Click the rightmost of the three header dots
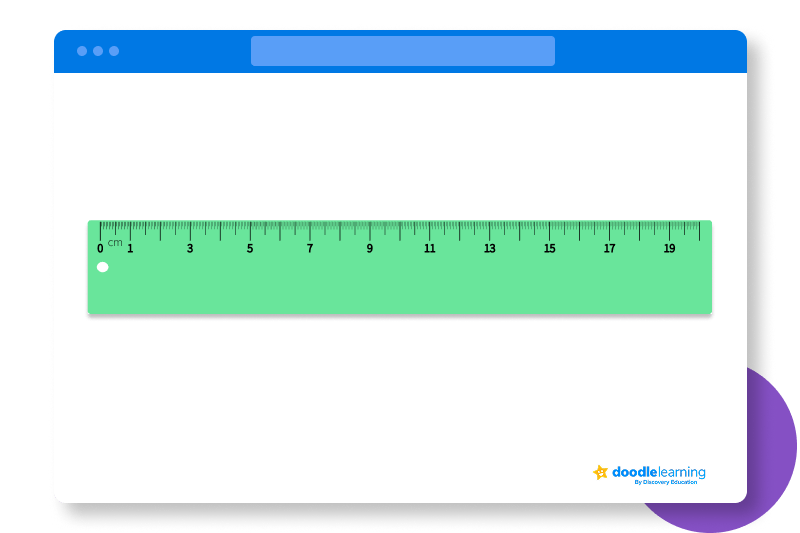800x533 pixels. click(x=114, y=51)
